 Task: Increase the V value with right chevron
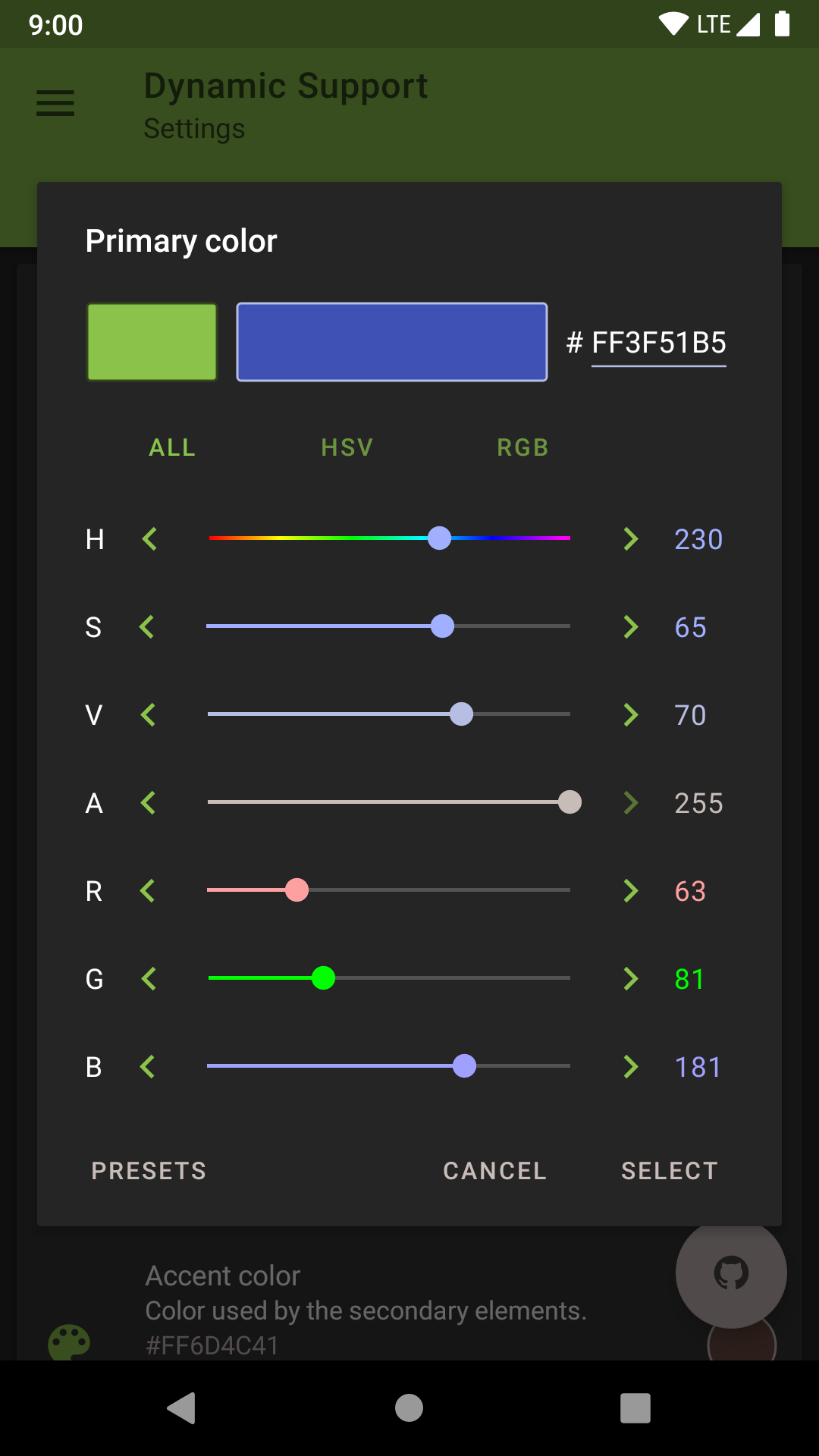(630, 715)
